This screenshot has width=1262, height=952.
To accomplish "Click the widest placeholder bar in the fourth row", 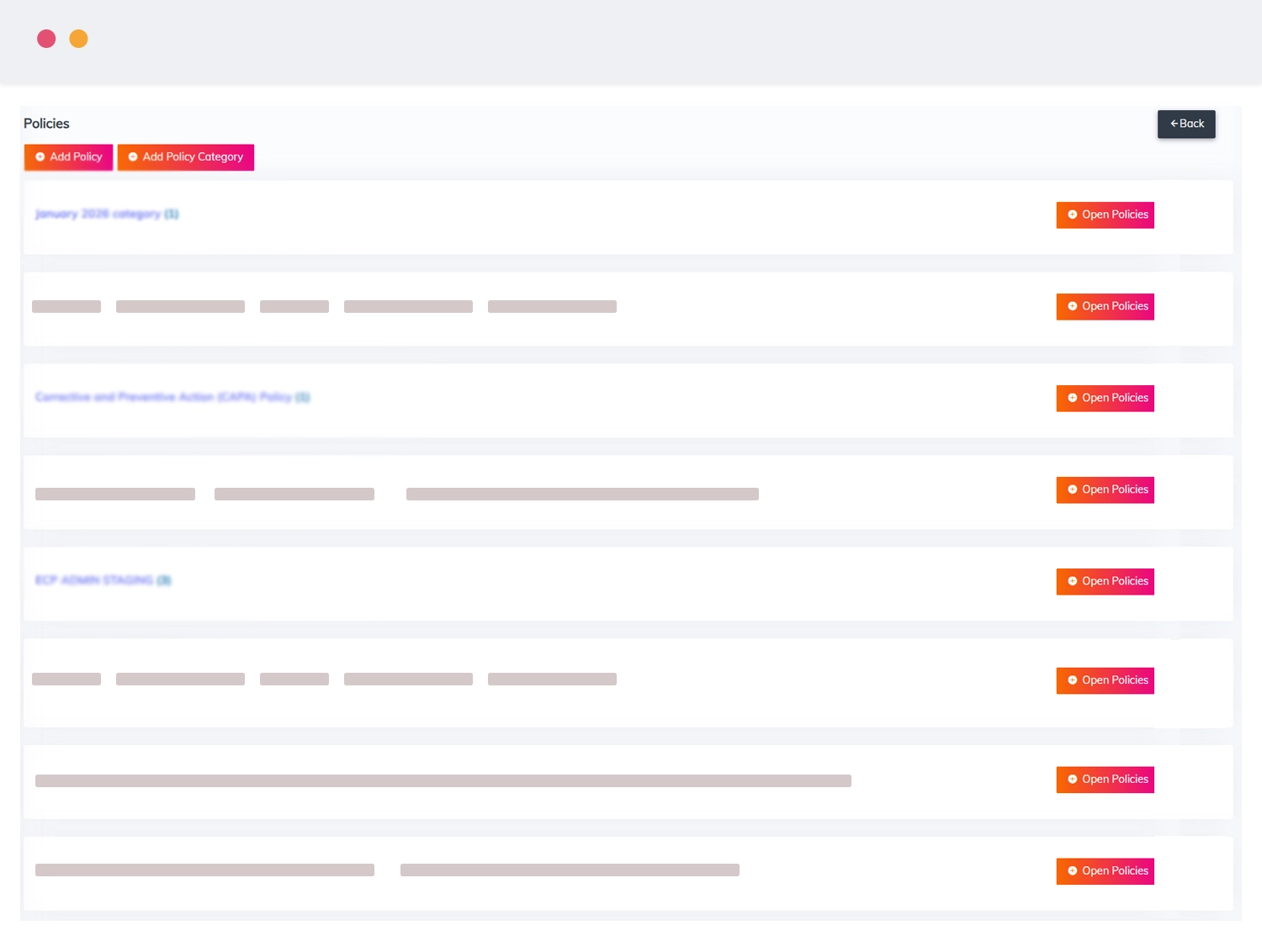I will 582,495.
